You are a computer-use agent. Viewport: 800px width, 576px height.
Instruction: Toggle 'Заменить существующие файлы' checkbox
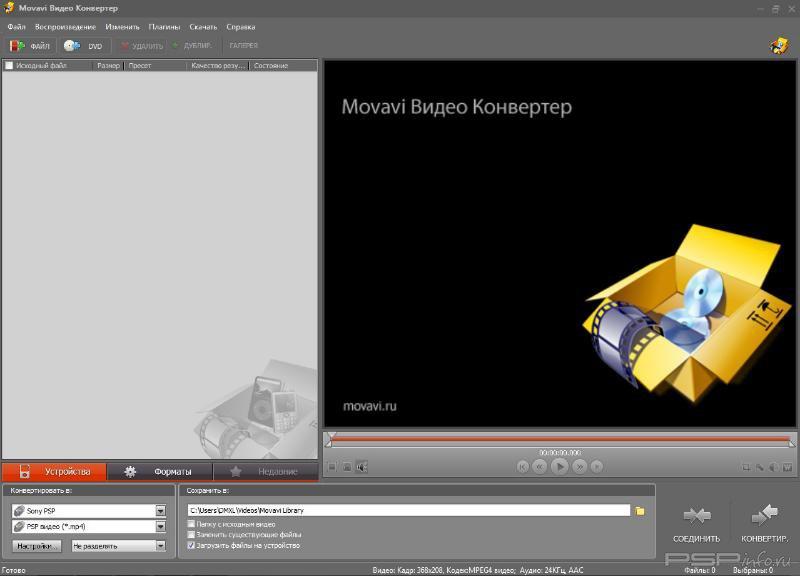[192, 535]
